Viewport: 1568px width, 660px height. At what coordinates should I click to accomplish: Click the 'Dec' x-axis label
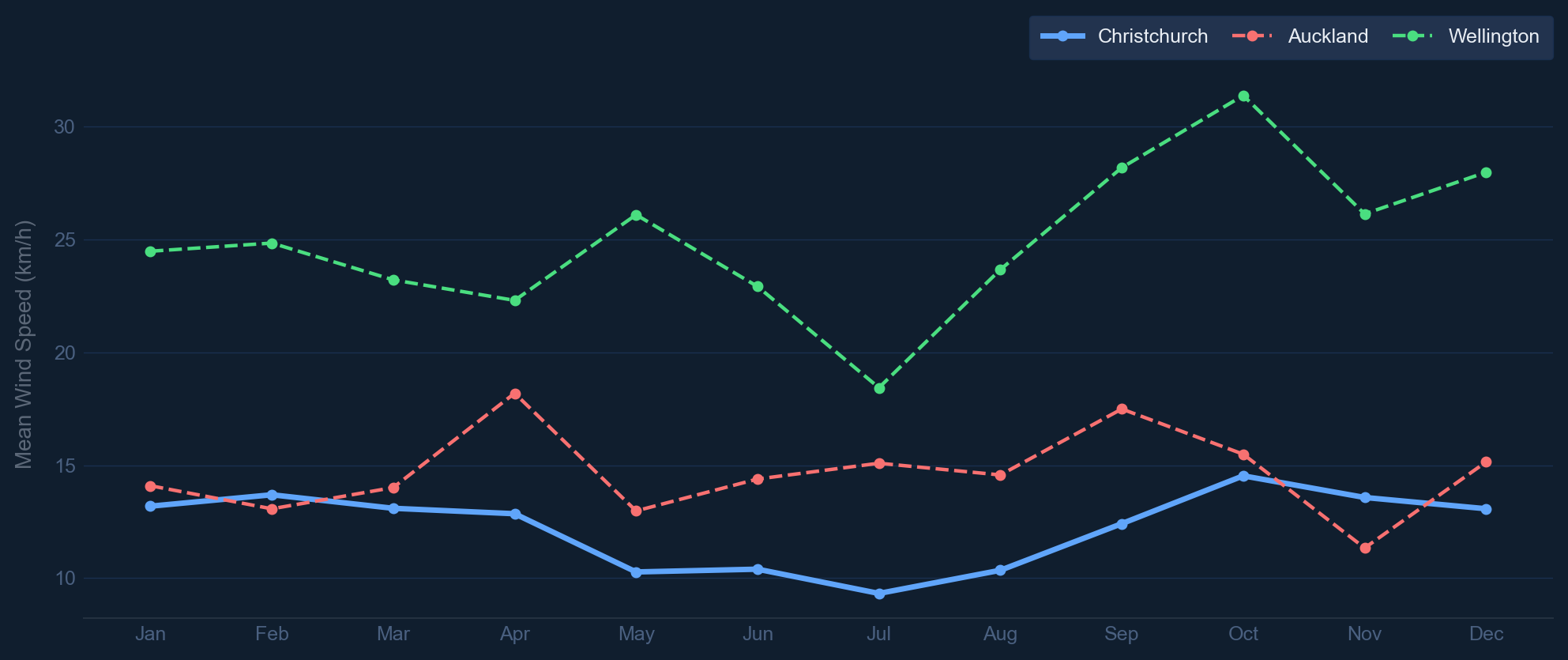pyautogui.click(x=1486, y=634)
